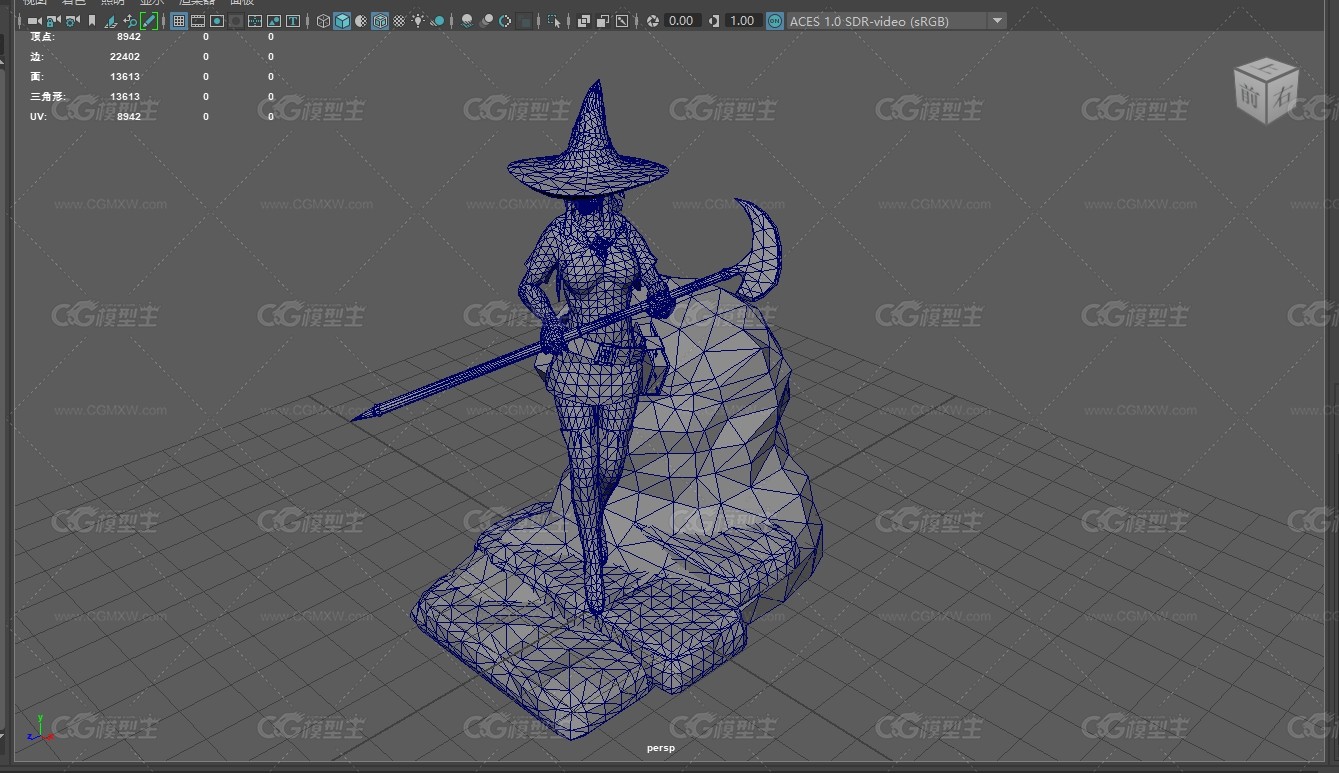Toggle the Field Chart display

(x=255, y=20)
